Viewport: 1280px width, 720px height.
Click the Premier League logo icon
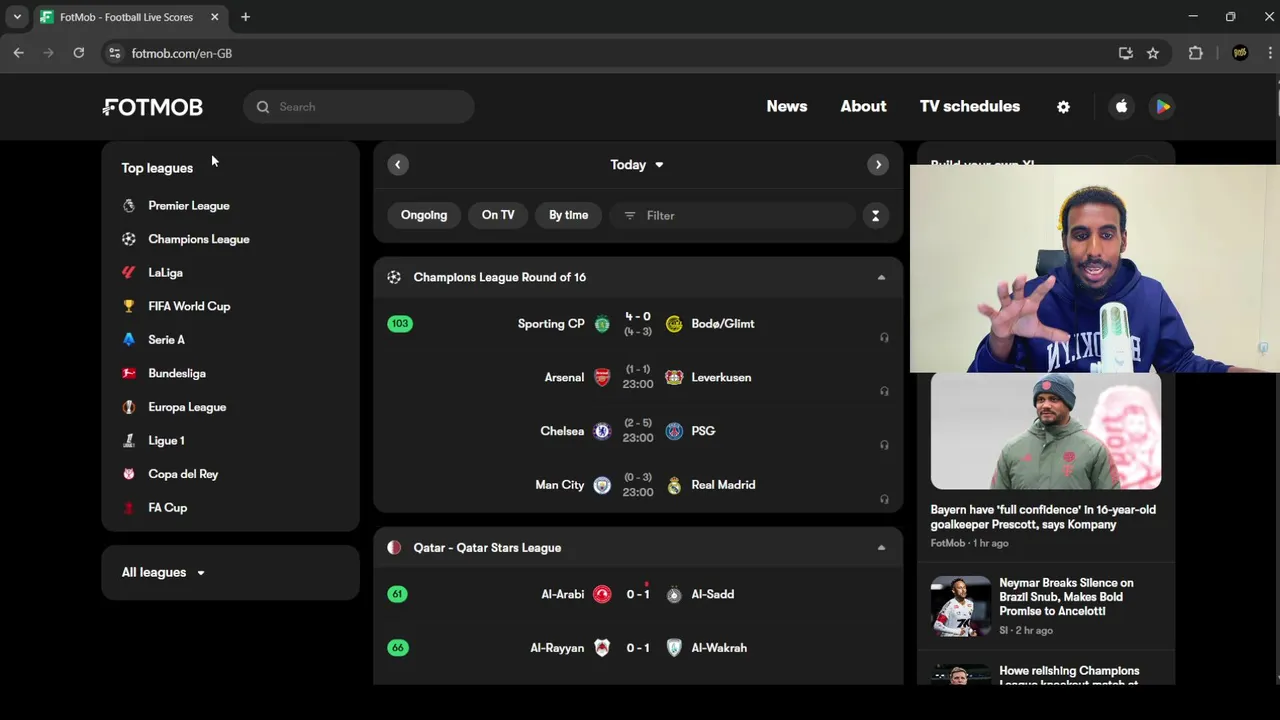tap(129, 206)
